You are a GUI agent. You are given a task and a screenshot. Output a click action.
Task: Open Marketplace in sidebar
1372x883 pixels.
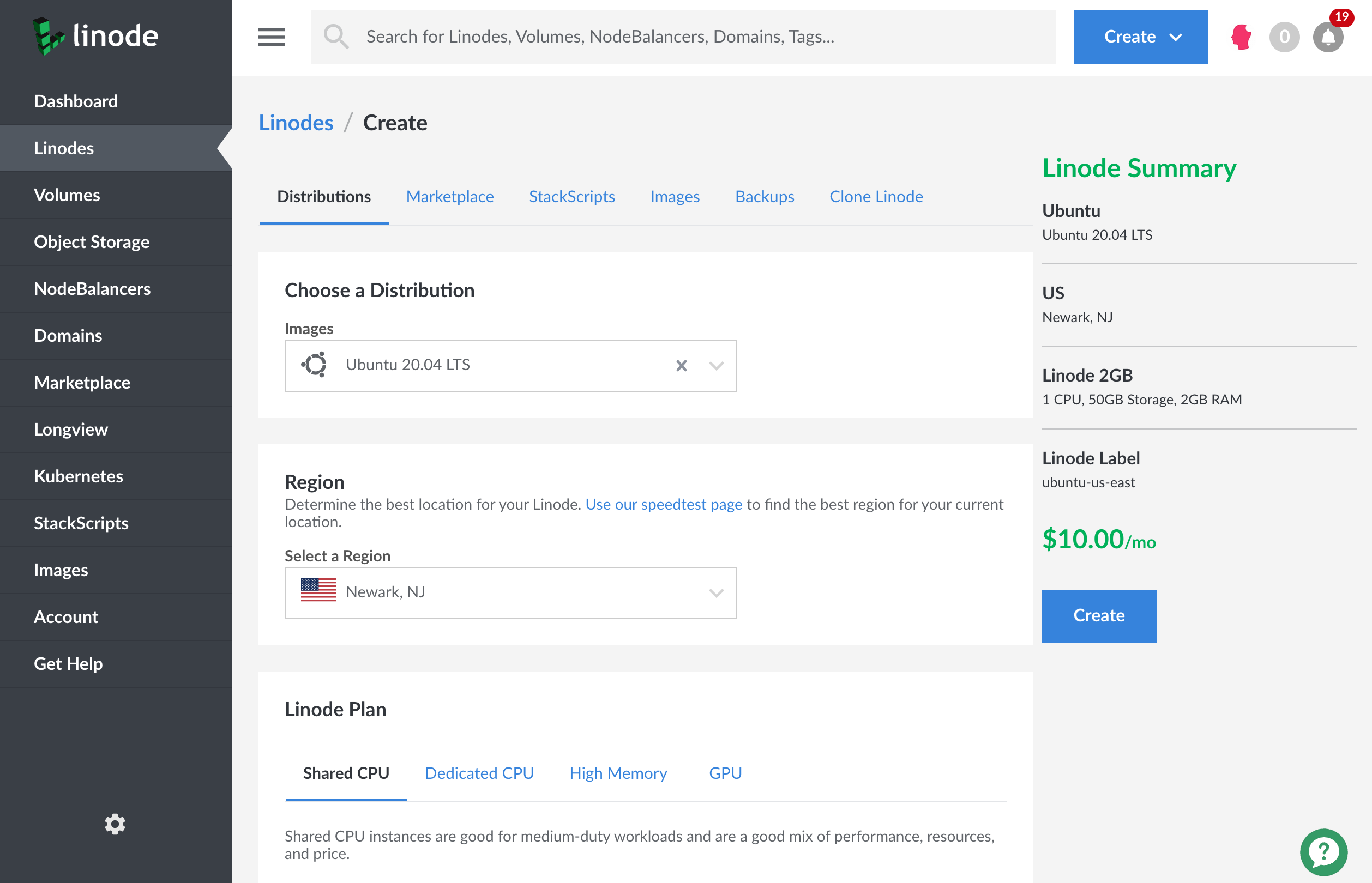[116, 383]
